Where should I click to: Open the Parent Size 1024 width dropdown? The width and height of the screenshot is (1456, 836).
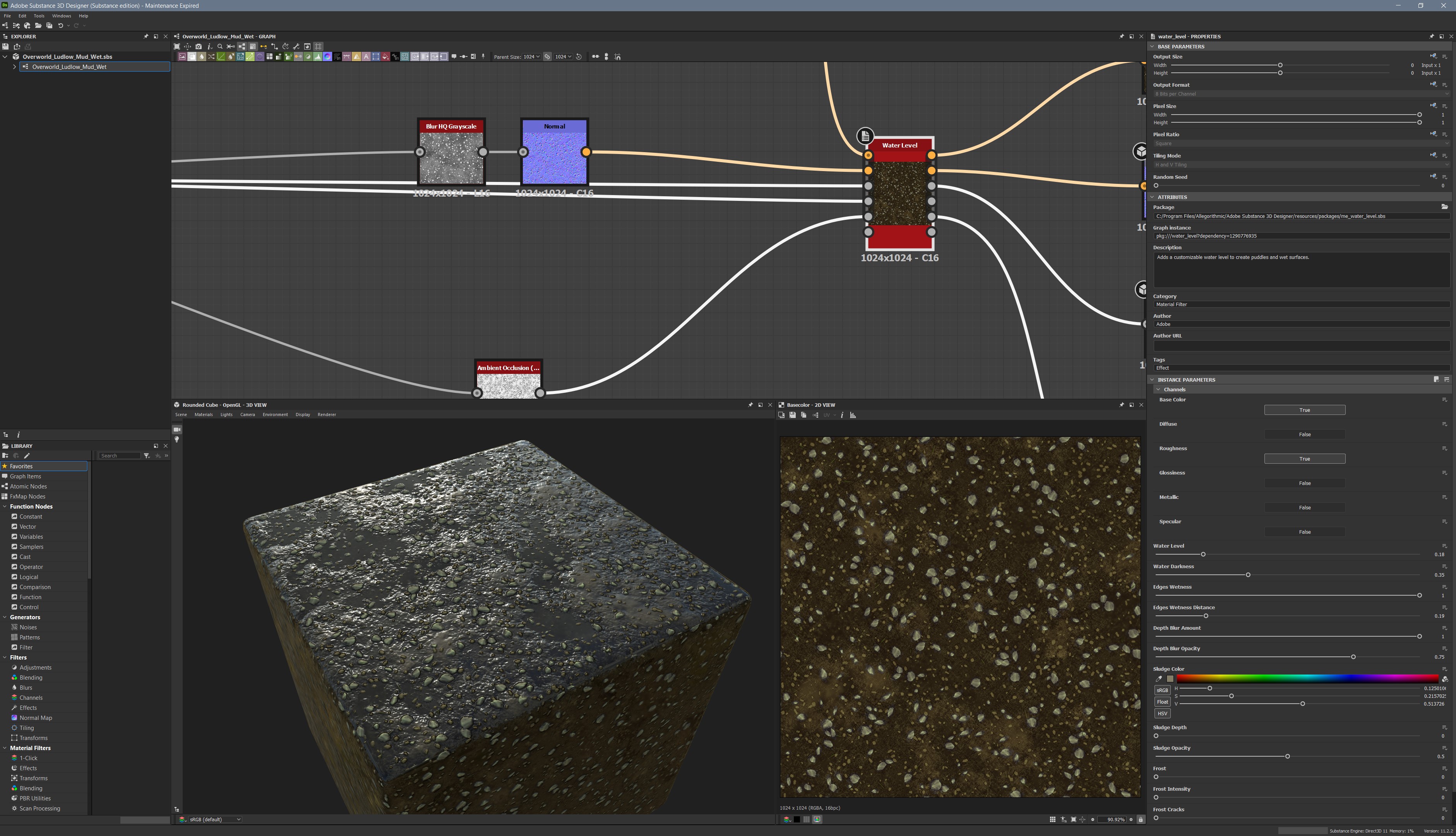click(532, 57)
